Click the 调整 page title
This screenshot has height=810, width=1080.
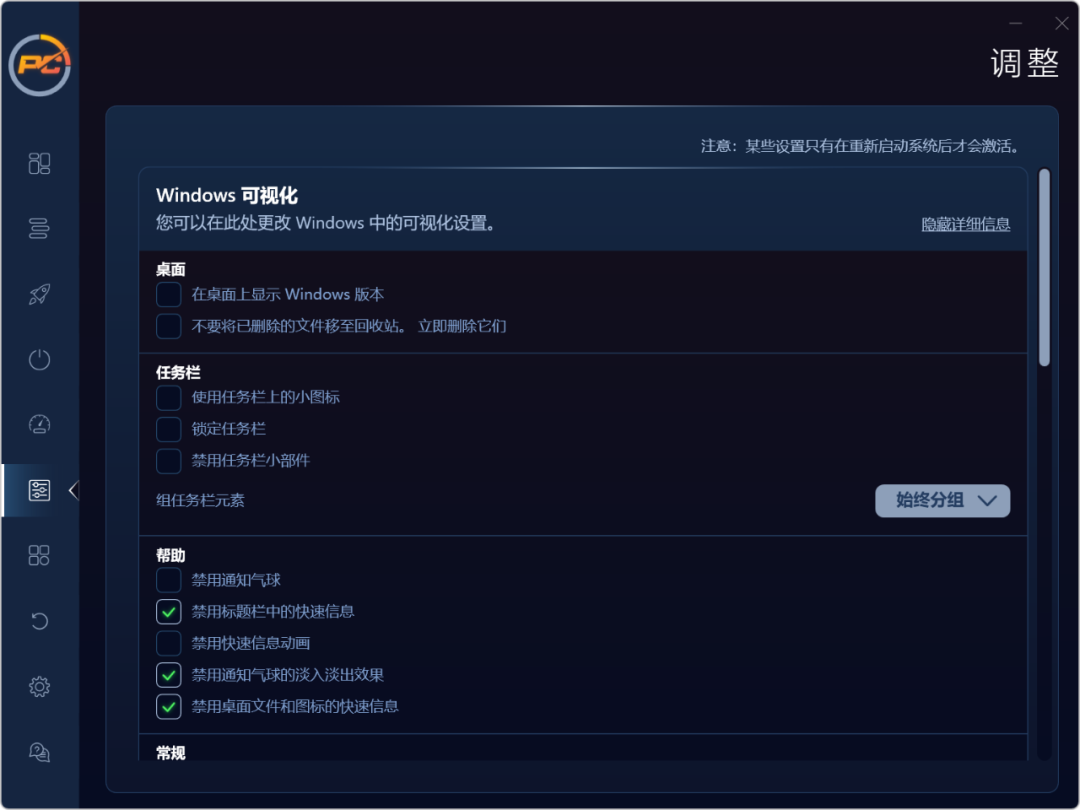(x=1024, y=63)
